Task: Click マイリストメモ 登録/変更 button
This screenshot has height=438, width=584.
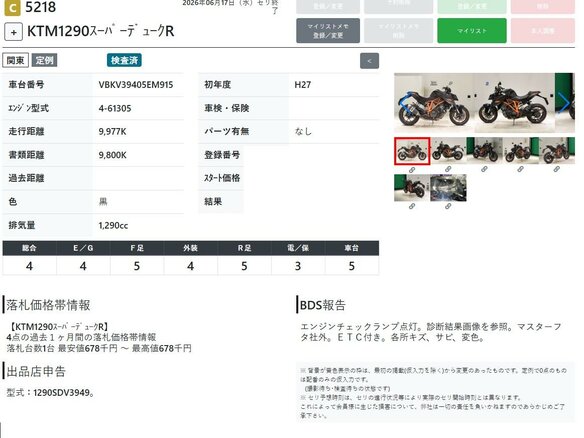Action: coord(328,31)
